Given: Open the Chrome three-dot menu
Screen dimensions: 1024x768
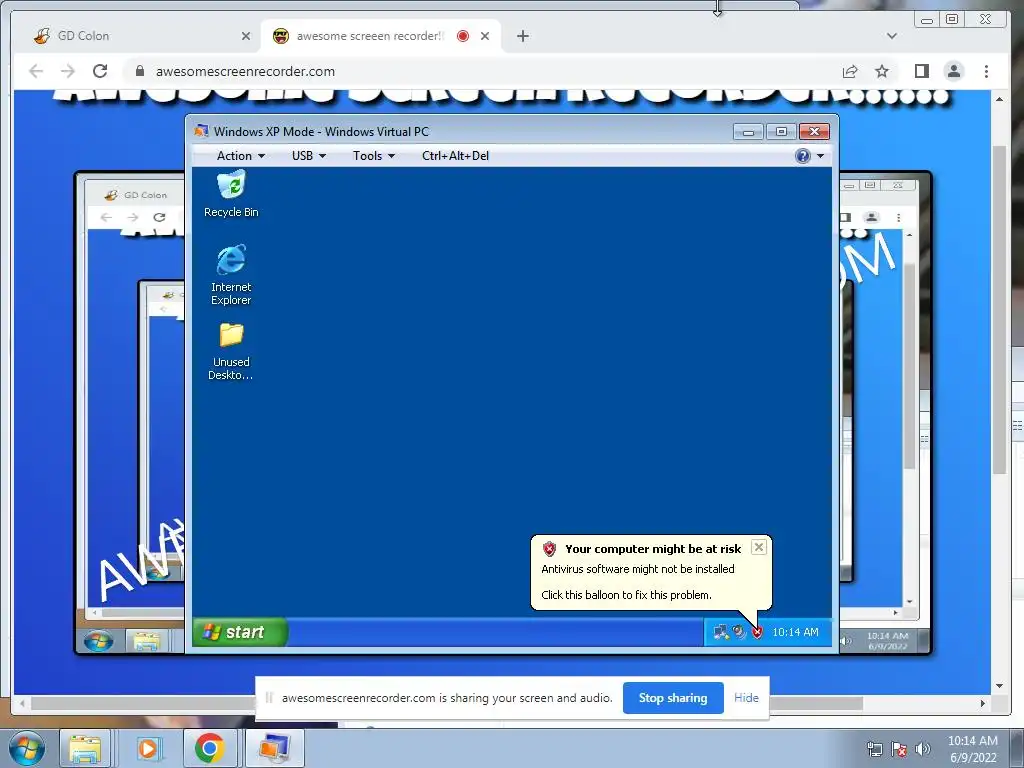Looking at the screenshot, I should pyautogui.click(x=986, y=71).
